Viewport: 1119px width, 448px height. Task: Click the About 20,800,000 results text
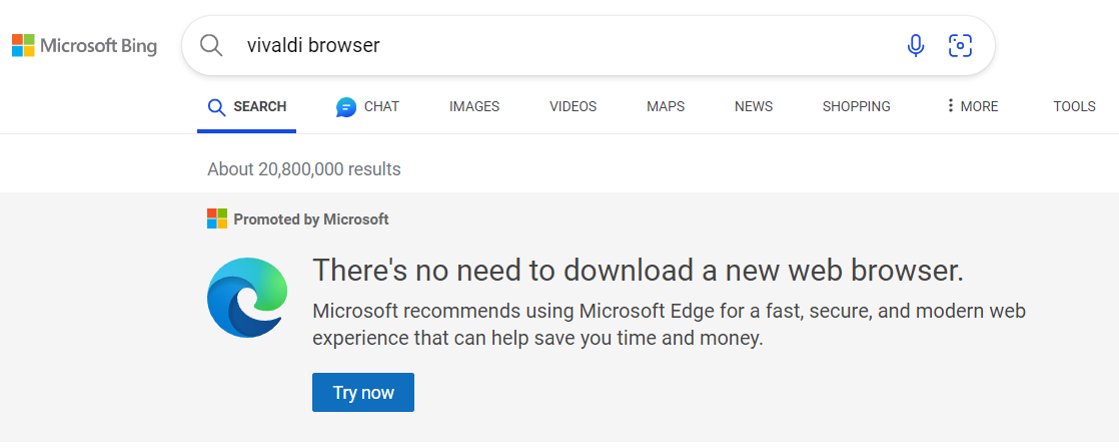[304, 169]
